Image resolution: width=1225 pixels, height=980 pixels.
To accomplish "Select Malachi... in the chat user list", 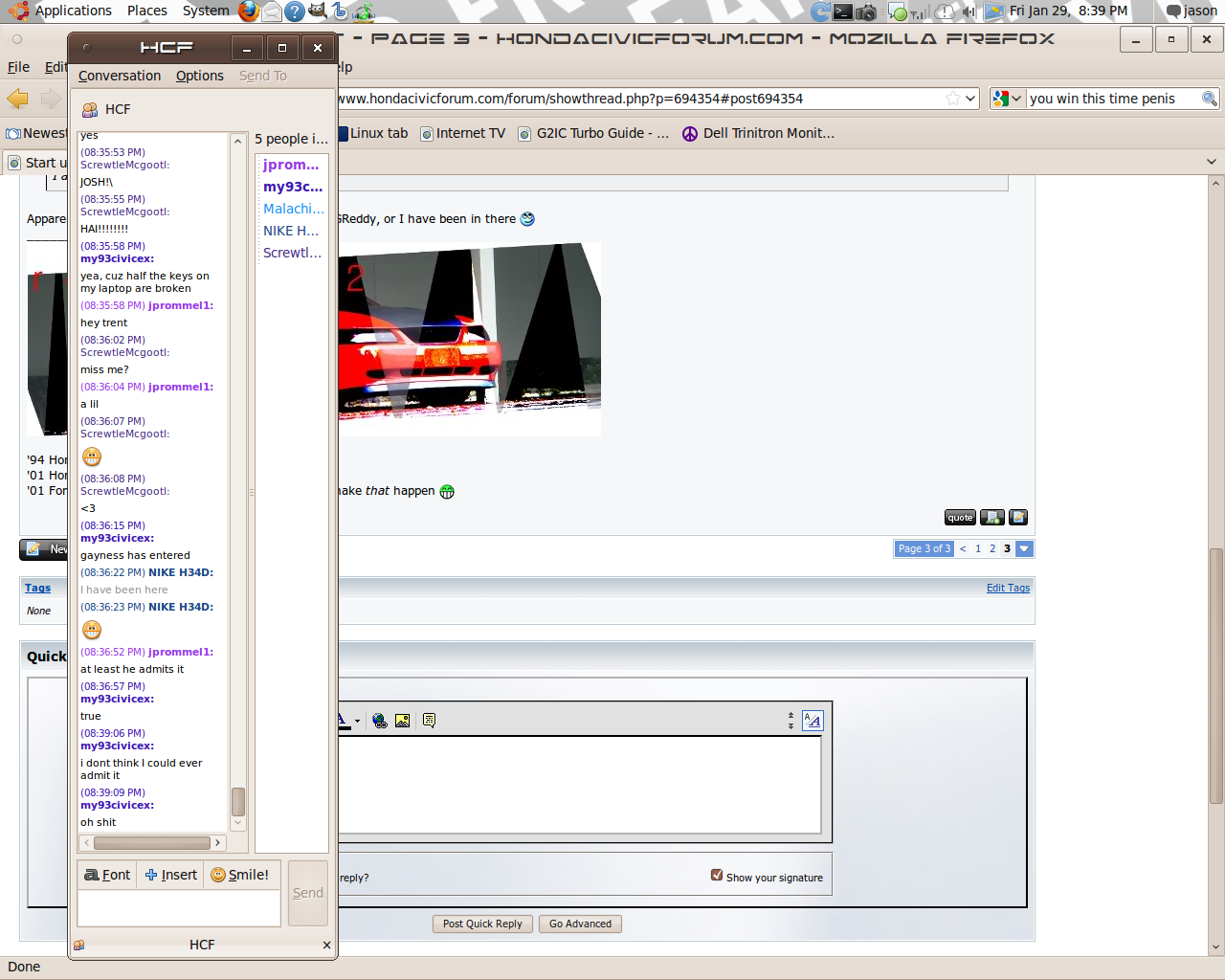I will pyautogui.click(x=294, y=209).
